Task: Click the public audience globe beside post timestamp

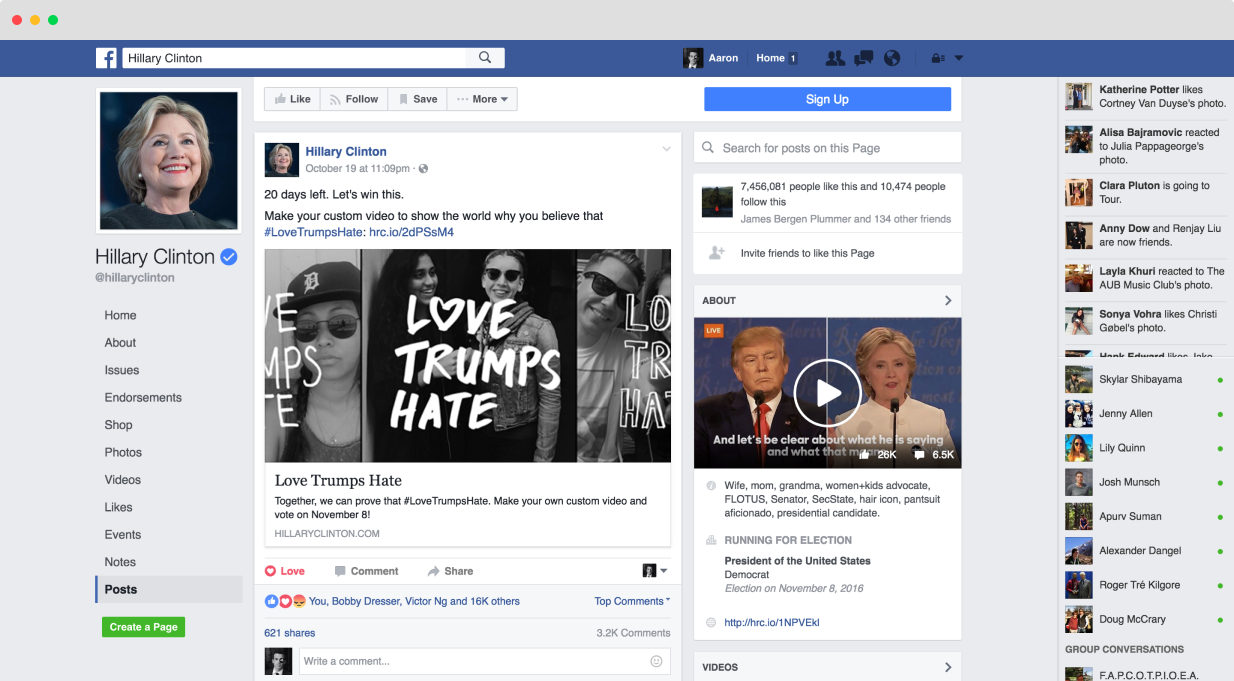Action: (424, 169)
